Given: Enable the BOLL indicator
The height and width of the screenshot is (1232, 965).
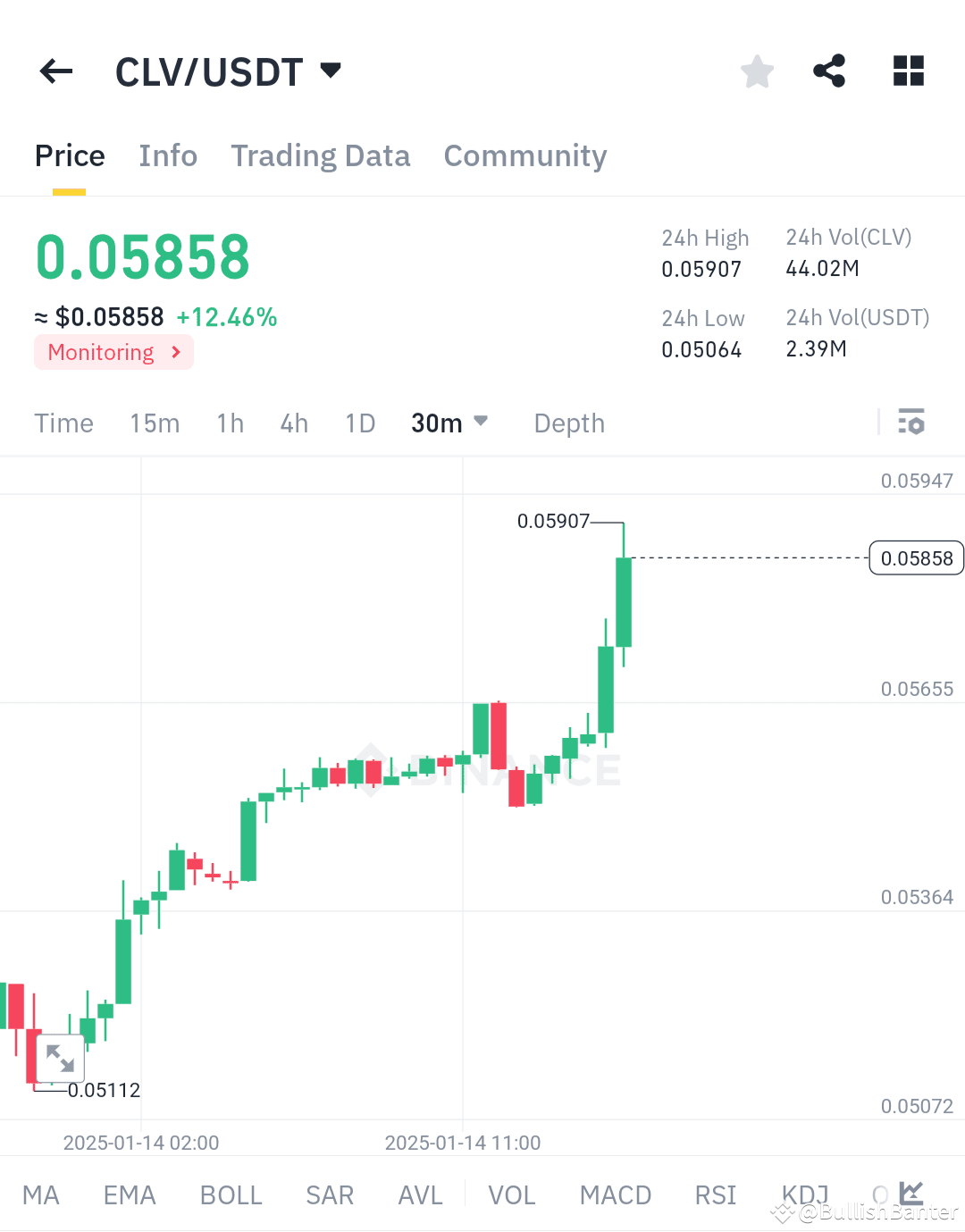Looking at the screenshot, I should click(x=231, y=1194).
